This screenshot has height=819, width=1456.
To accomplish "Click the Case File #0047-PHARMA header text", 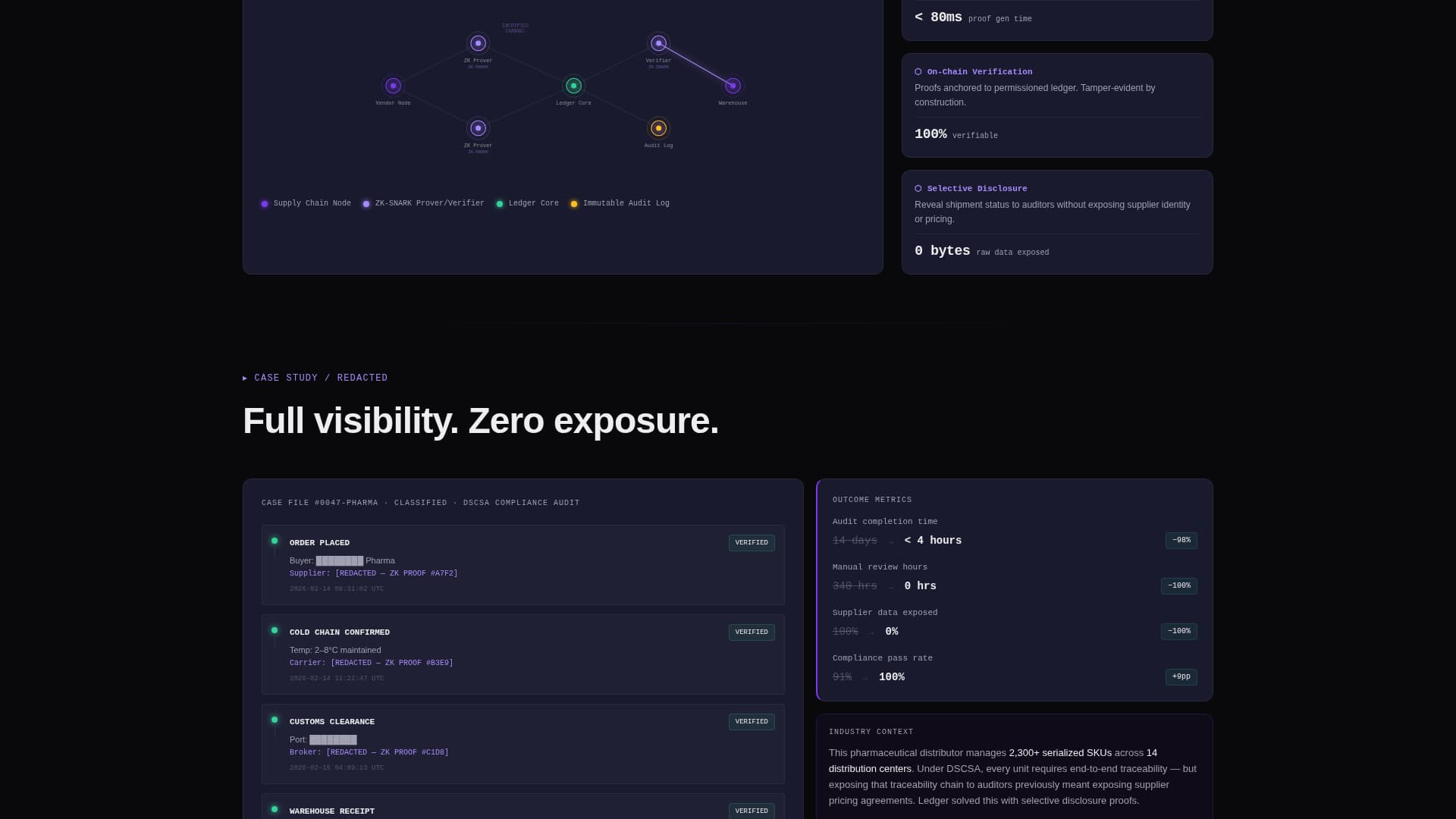I will pyautogui.click(x=421, y=504).
